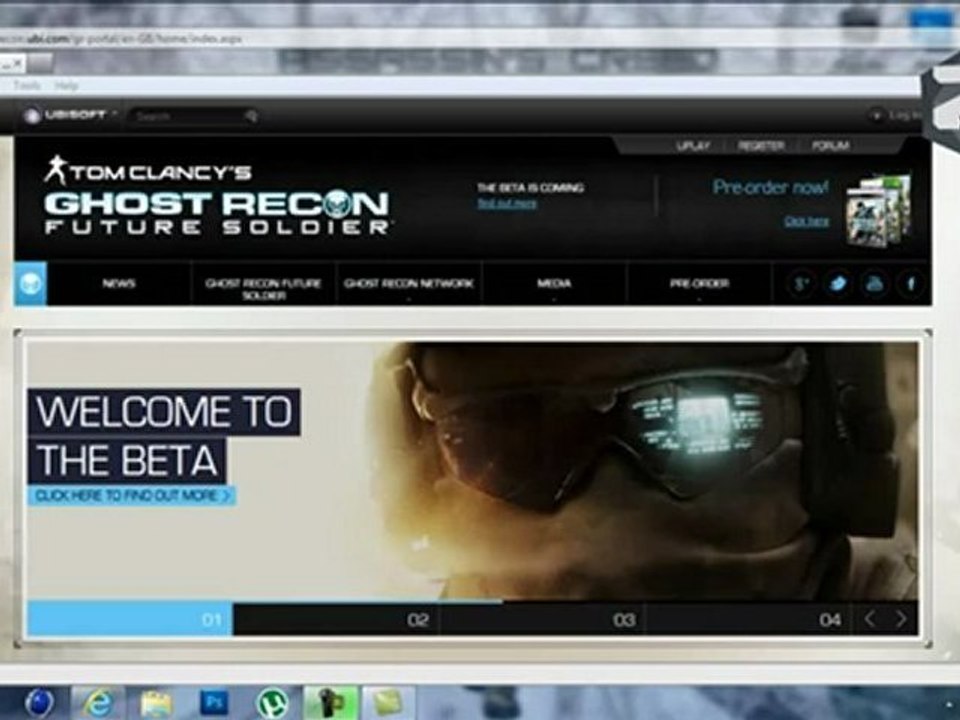Follow the link under 'The Beta Is Coming'
This screenshot has height=720, width=960.
click(x=507, y=203)
